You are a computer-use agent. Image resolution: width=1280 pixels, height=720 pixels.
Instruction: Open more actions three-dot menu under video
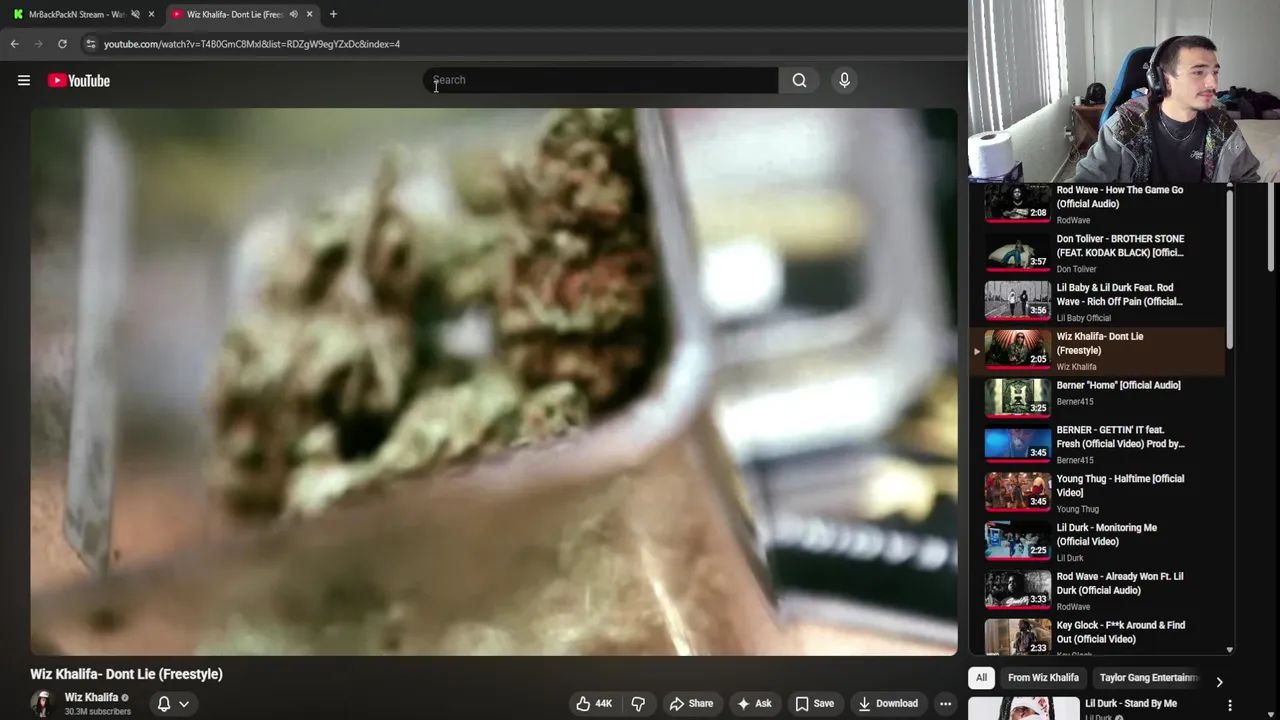coord(945,703)
